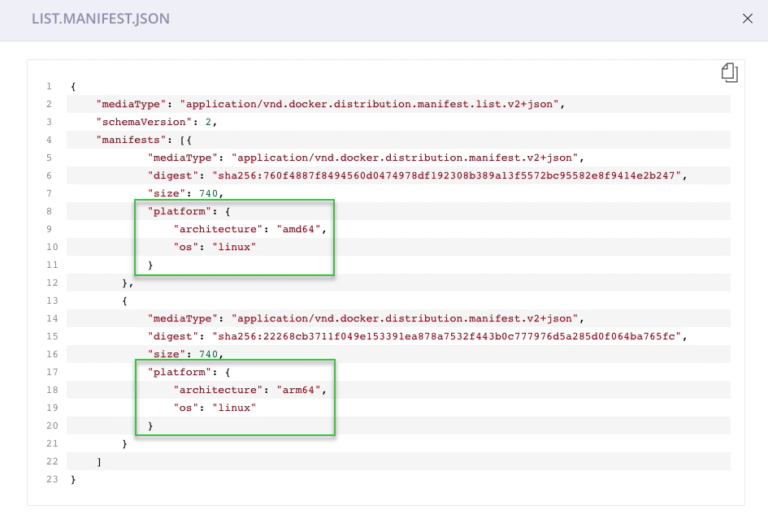Click line number 1 in the gutter

coord(48,86)
